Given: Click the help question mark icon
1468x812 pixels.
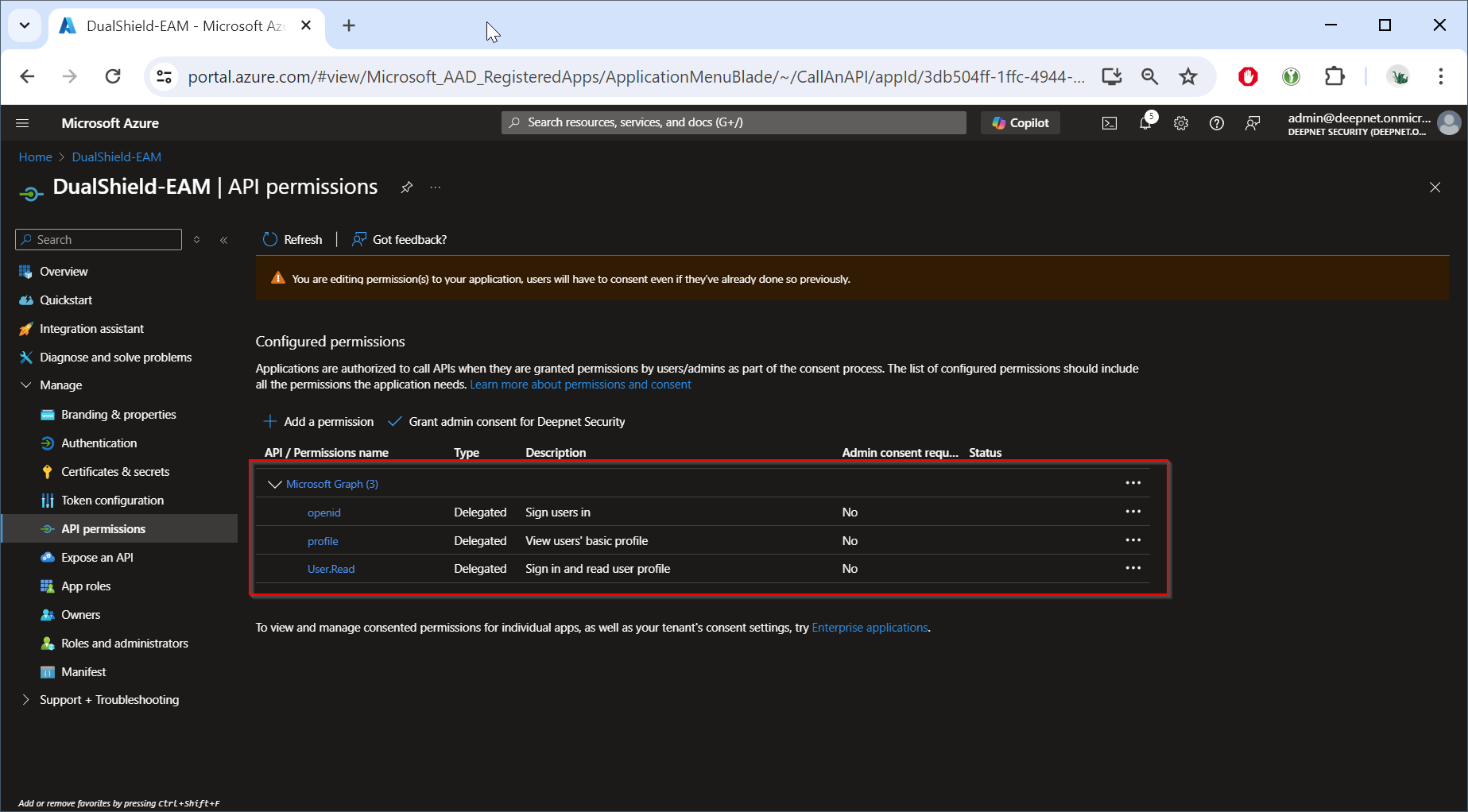Looking at the screenshot, I should [1216, 123].
